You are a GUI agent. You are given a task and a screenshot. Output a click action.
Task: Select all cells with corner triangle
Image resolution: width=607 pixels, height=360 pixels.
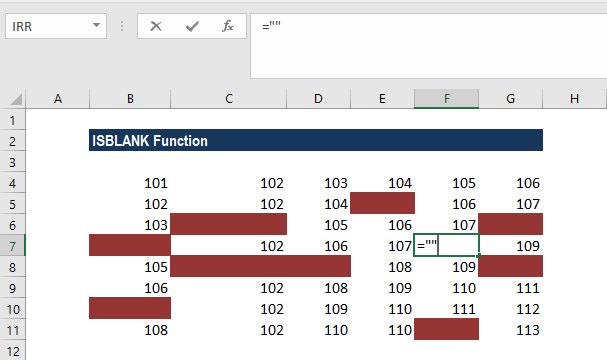(16, 100)
